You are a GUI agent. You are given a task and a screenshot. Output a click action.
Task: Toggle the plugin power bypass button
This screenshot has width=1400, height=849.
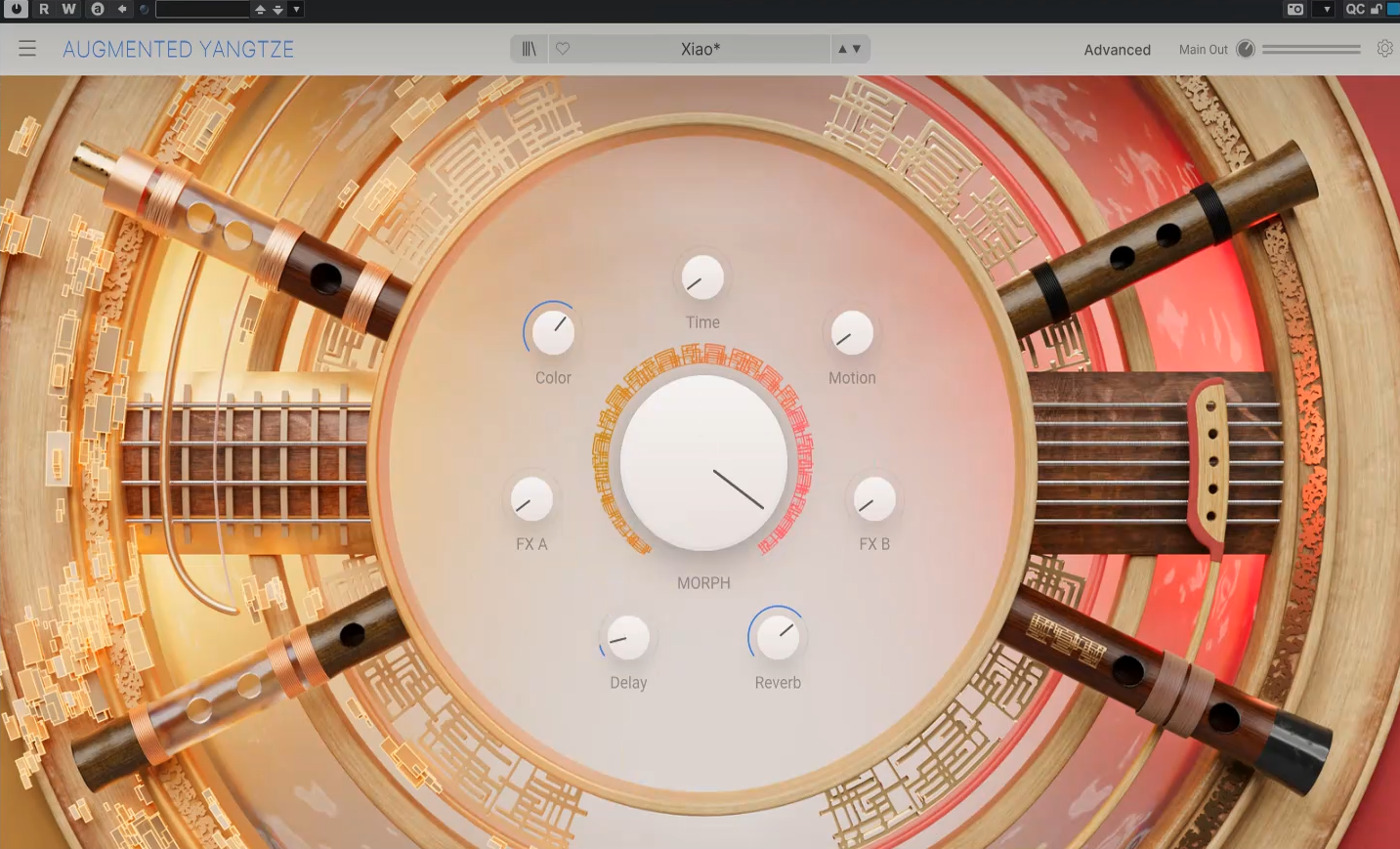pos(17,10)
